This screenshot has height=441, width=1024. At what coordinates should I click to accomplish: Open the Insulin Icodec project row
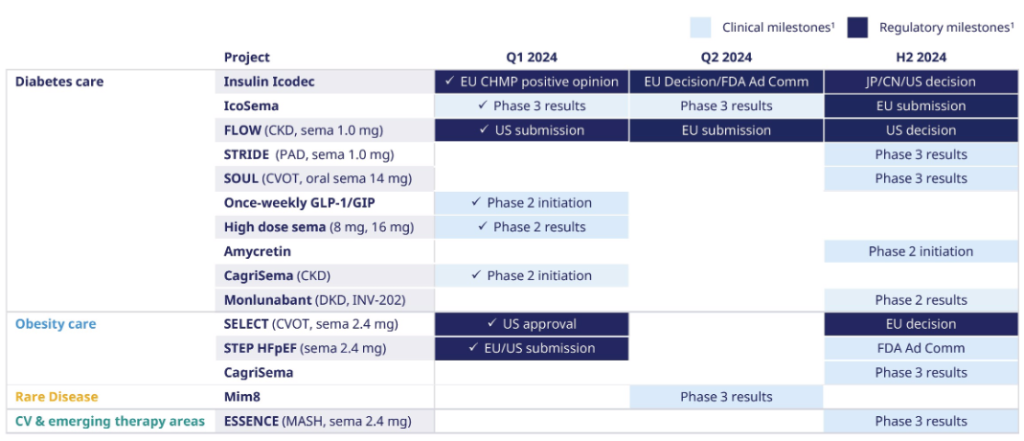[x=269, y=82]
